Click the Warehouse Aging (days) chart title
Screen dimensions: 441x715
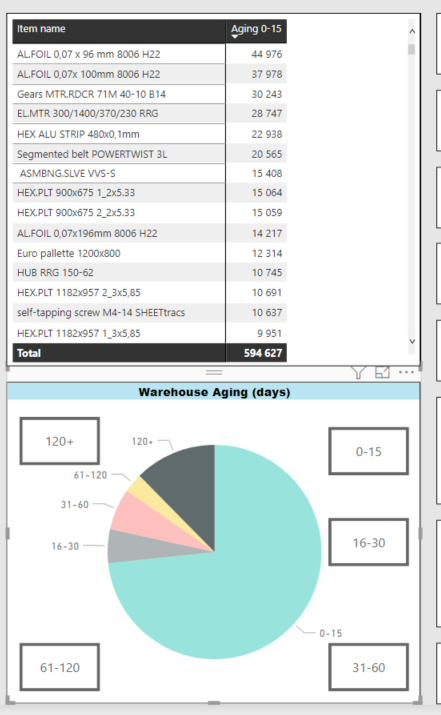tap(214, 392)
